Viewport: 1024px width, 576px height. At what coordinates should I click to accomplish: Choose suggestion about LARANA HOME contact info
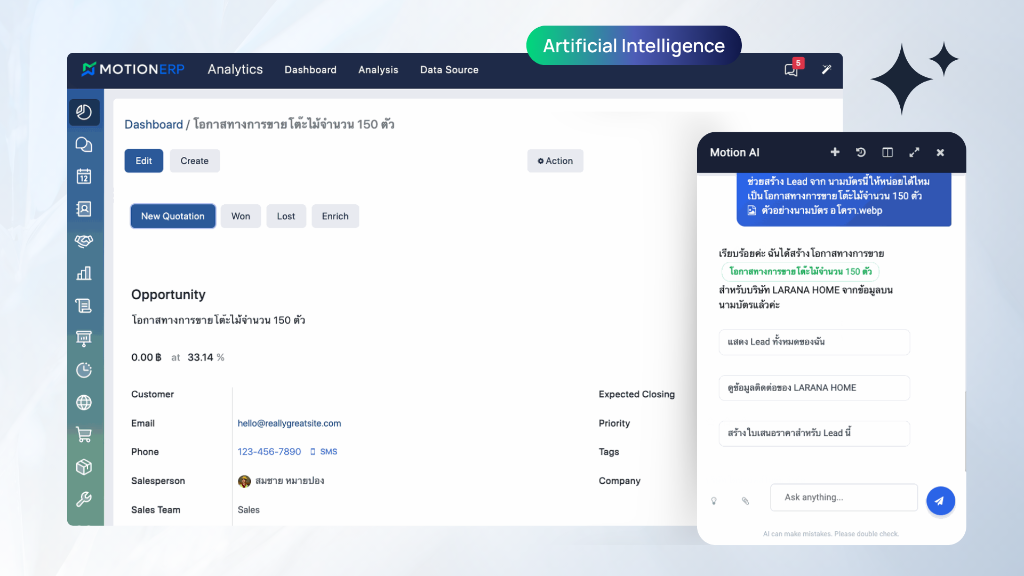pos(814,387)
